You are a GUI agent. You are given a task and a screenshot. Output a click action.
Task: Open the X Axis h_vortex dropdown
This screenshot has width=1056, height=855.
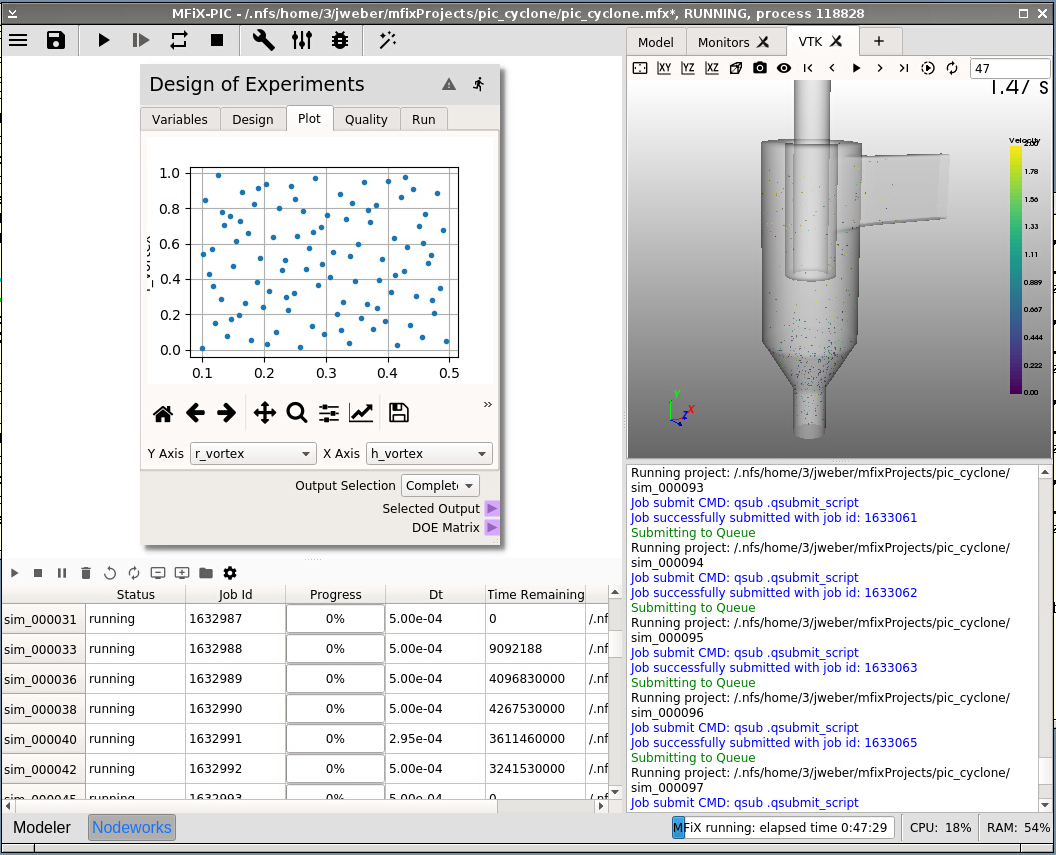pos(429,454)
